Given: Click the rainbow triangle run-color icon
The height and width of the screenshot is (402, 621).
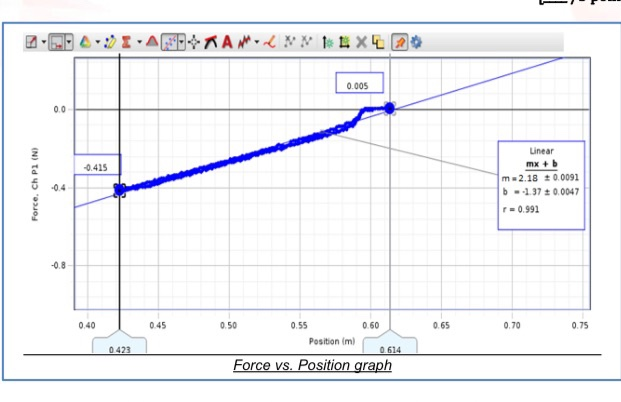Looking at the screenshot, I should click(85, 42).
